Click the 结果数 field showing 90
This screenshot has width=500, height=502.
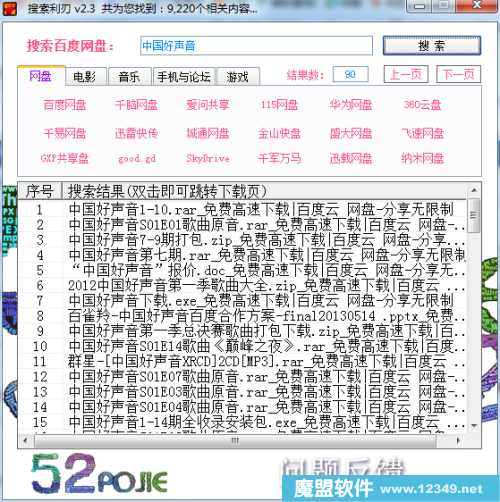pos(350,74)
